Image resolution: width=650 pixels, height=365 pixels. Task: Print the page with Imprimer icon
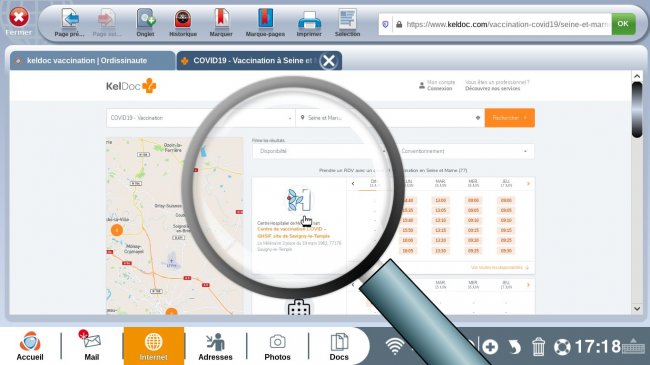(309, 23)
